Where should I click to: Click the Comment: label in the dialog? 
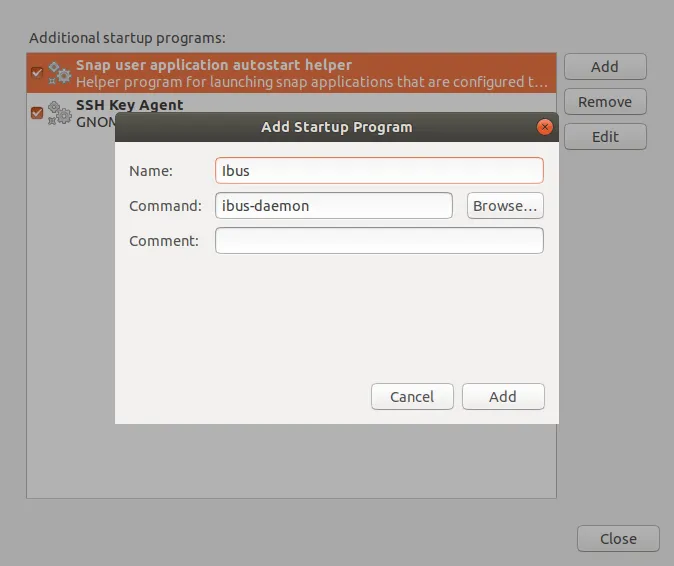pyautogui.click(x=164, y=241)
